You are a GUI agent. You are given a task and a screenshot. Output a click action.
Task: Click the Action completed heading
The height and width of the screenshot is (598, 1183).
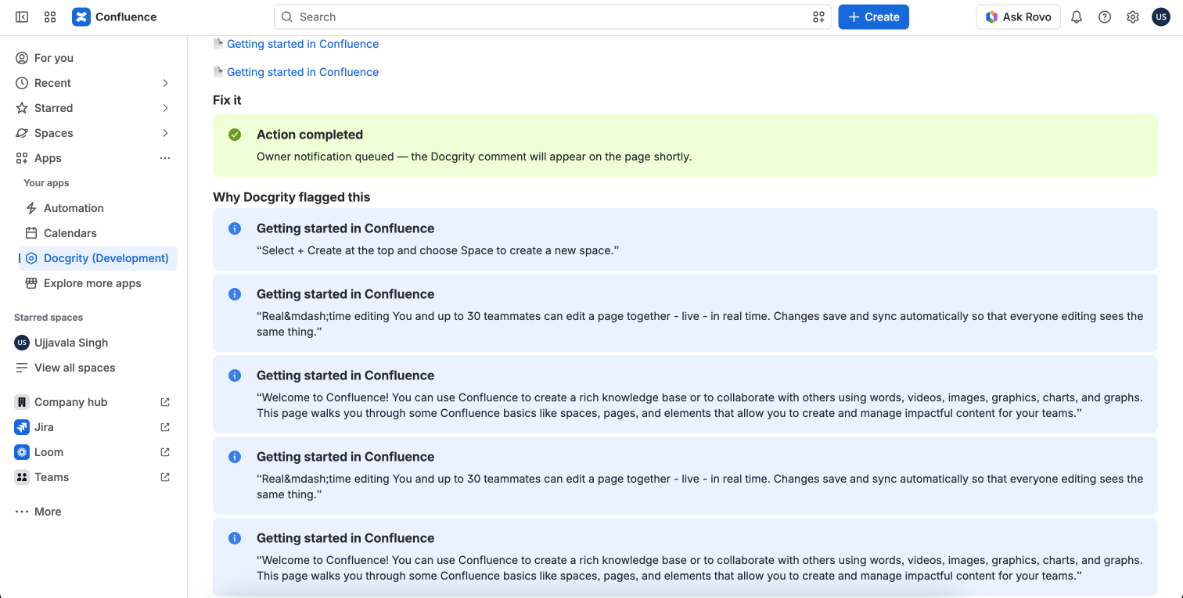click(309, 134)
